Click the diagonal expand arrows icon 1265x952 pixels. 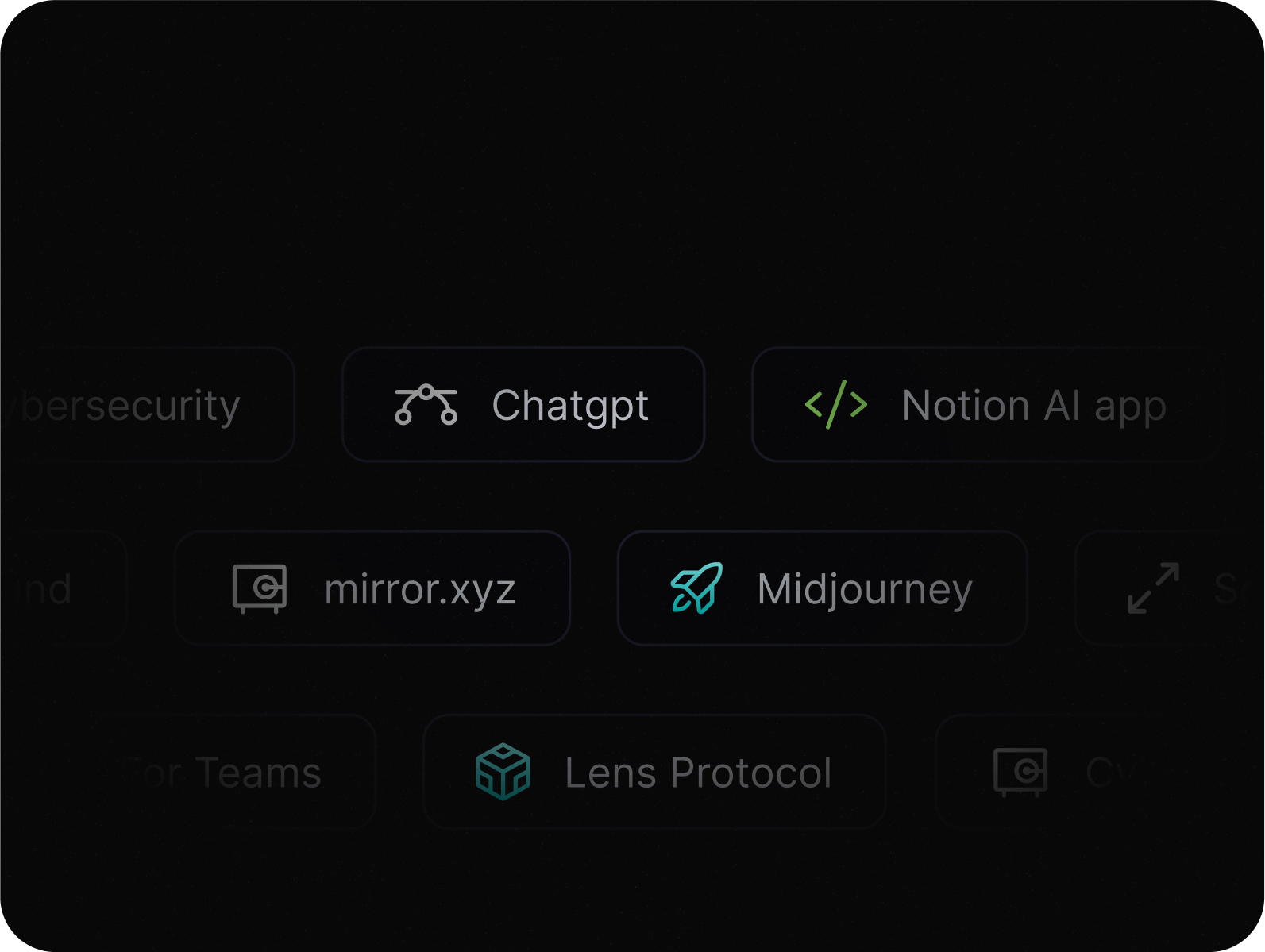(x=1153, y=588)
